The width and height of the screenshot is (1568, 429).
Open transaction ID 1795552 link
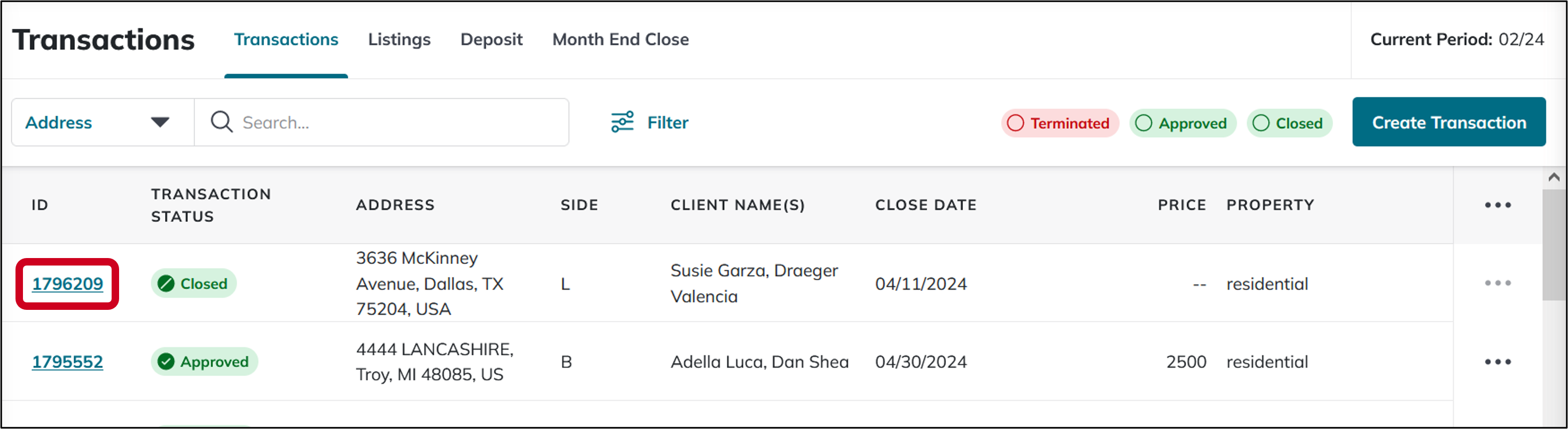click(68, 362)
